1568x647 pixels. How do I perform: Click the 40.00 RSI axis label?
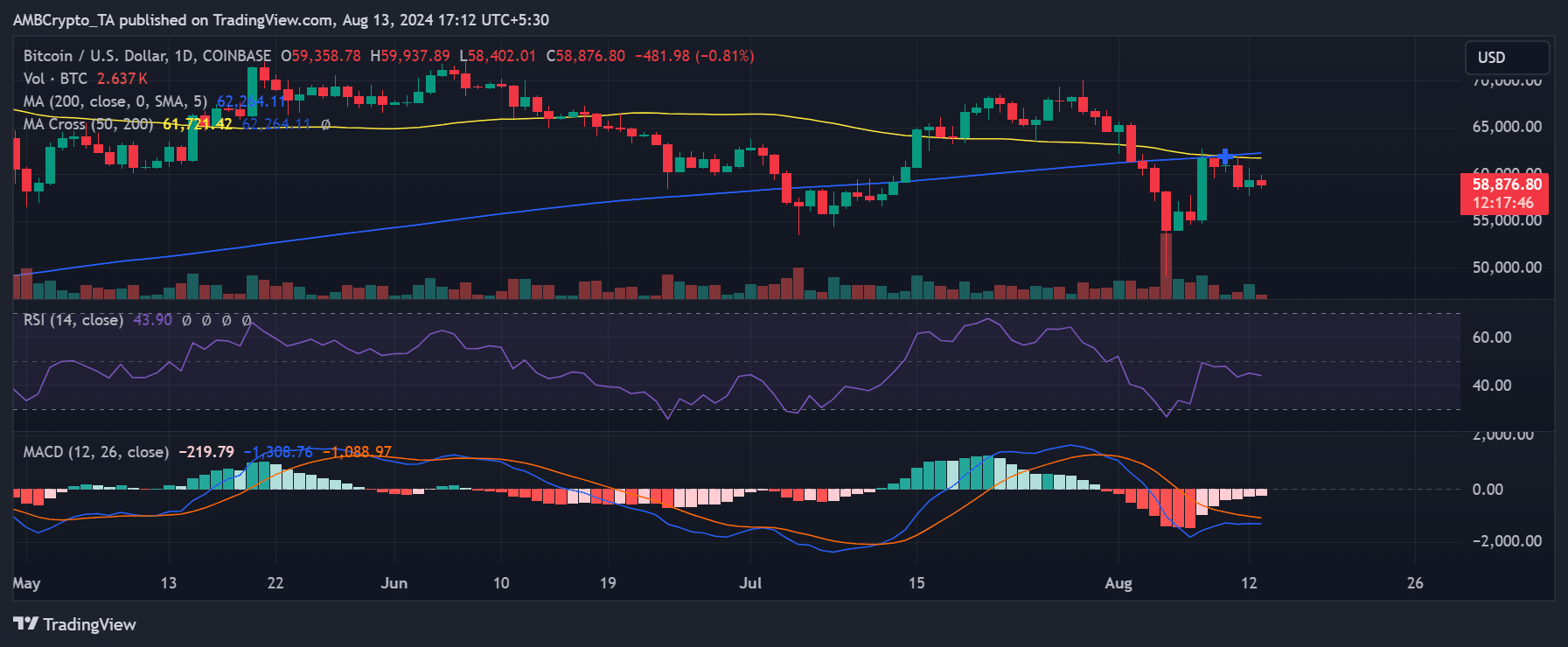click(x=1492, y=386)
